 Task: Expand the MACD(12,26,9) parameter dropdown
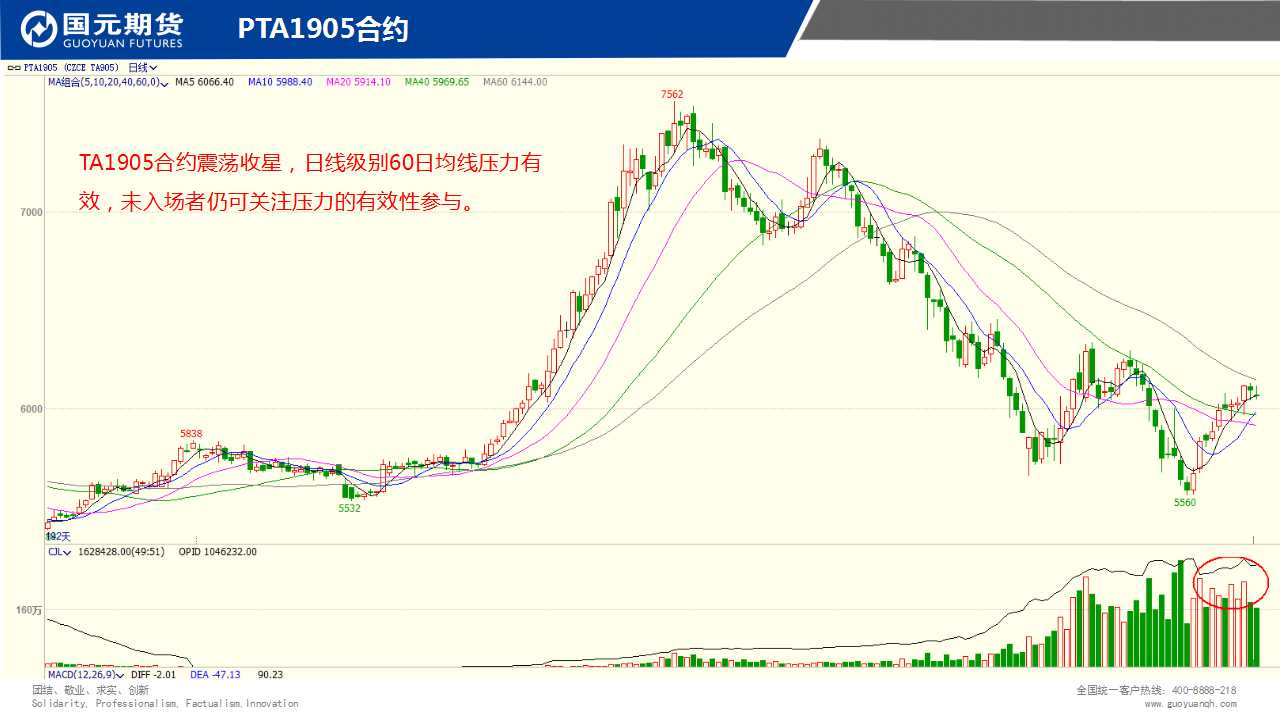coord(123,675)
